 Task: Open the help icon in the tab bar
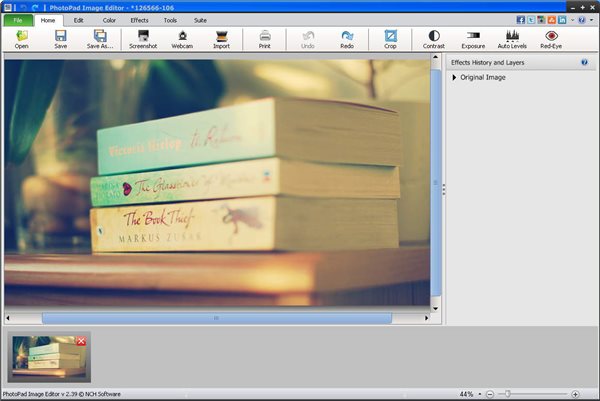click(x=582, y=20)
